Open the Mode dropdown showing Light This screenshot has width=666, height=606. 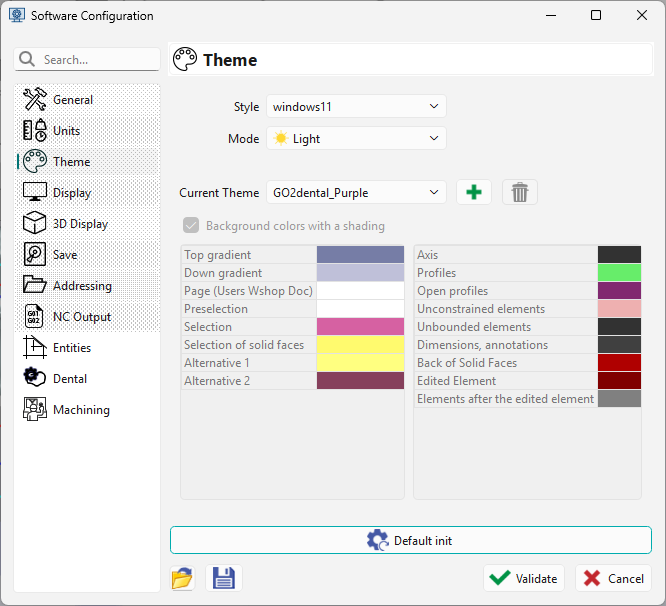(x=356, y=138)
